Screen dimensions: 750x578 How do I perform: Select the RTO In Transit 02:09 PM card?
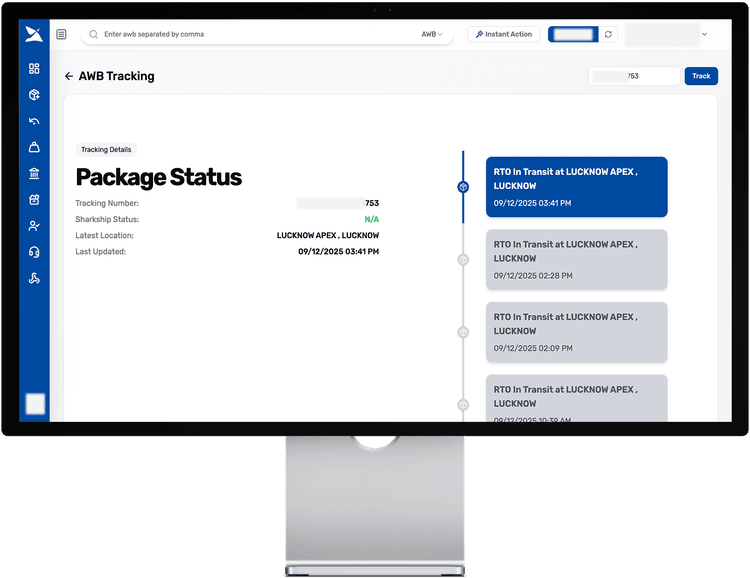pyautogui.click(x=576, y=333)
